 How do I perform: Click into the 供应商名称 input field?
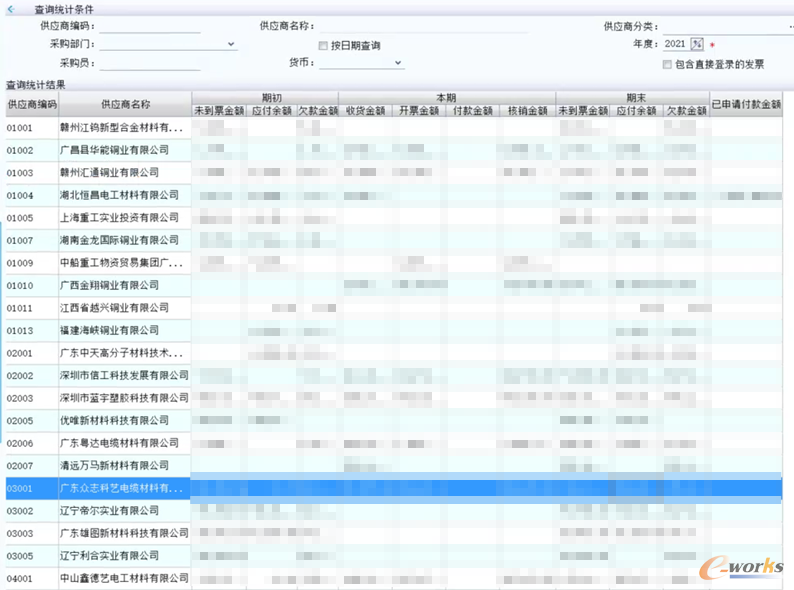(424, 26)
